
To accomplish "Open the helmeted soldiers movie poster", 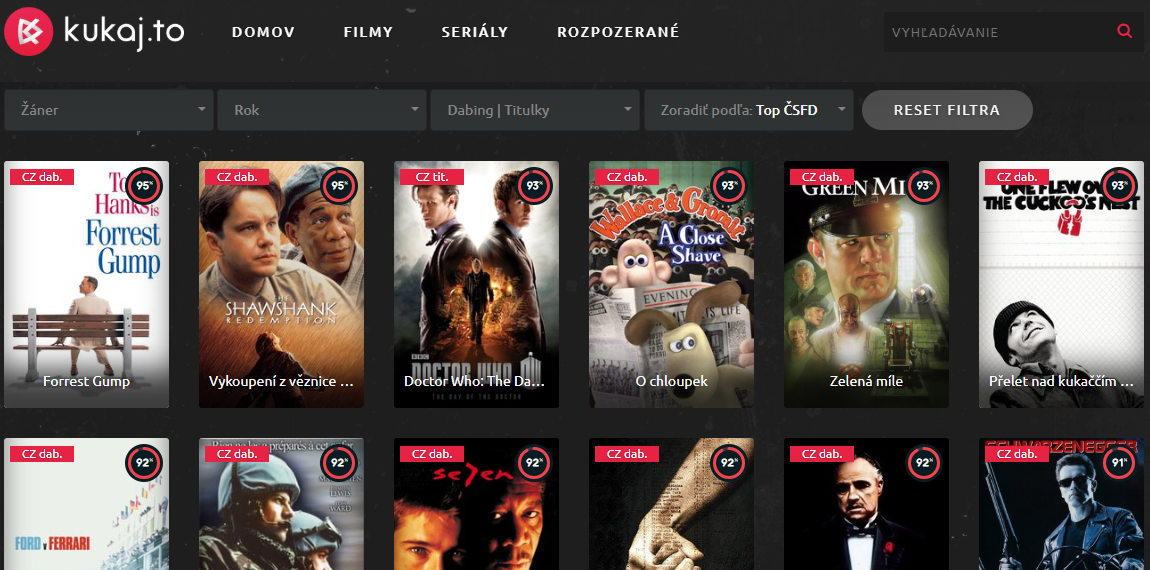I will point(282,505).
